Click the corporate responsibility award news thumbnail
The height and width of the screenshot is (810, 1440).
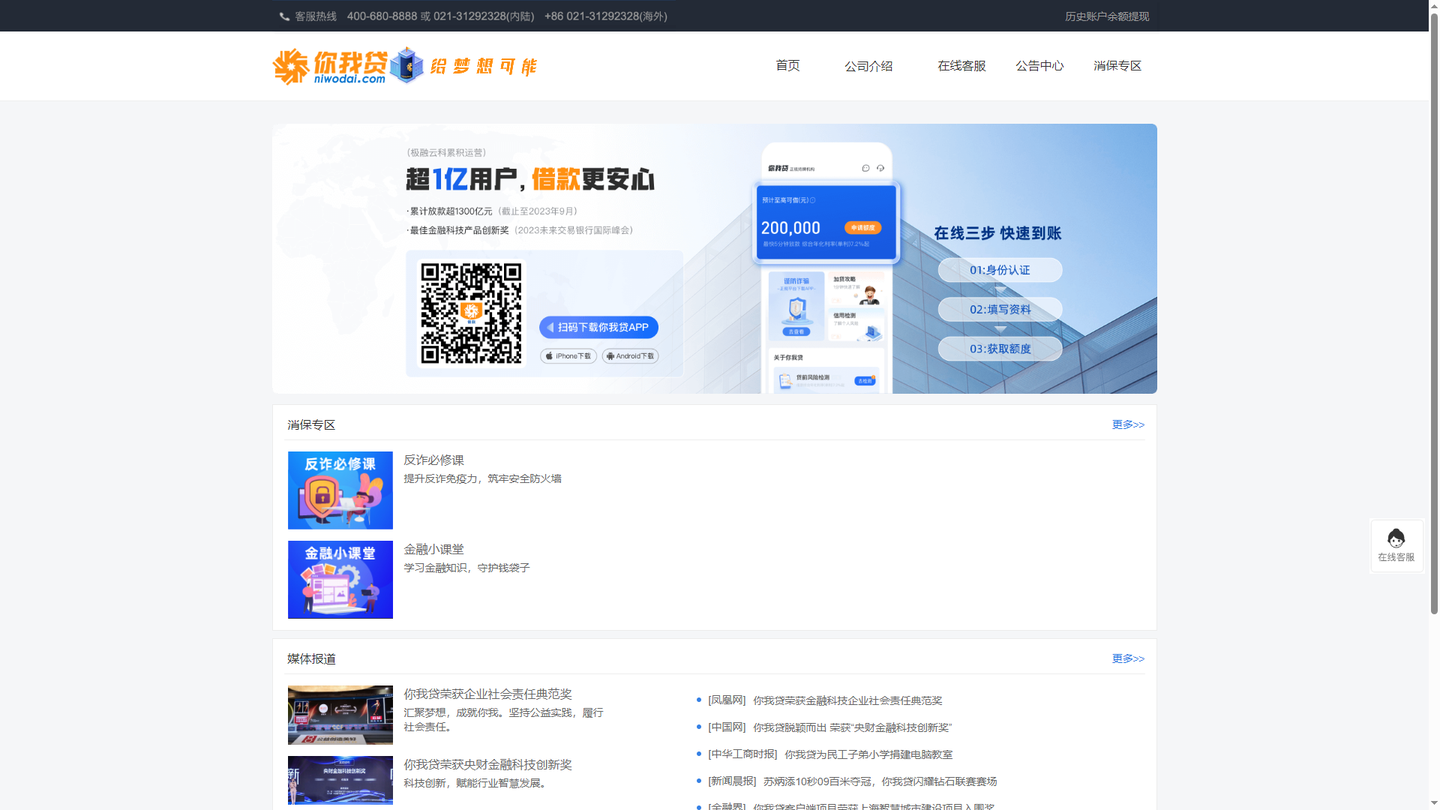(x=340, y=715)
